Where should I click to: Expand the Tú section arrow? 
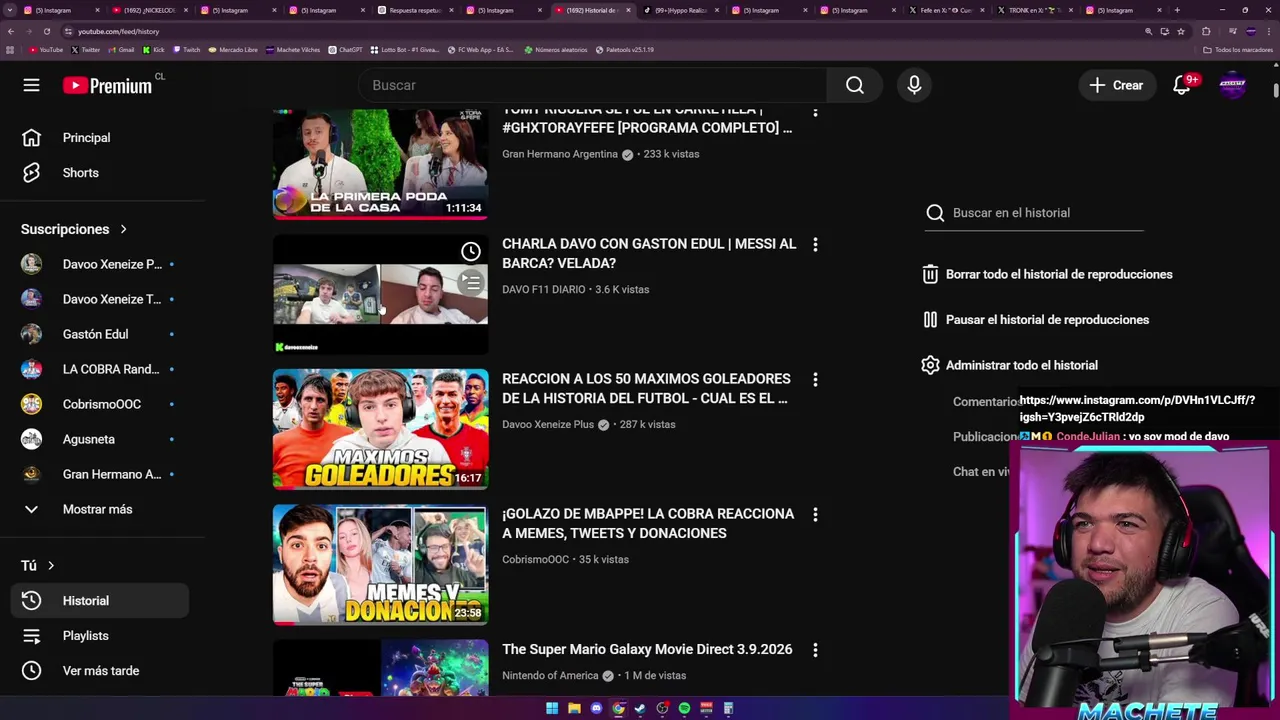51,565
